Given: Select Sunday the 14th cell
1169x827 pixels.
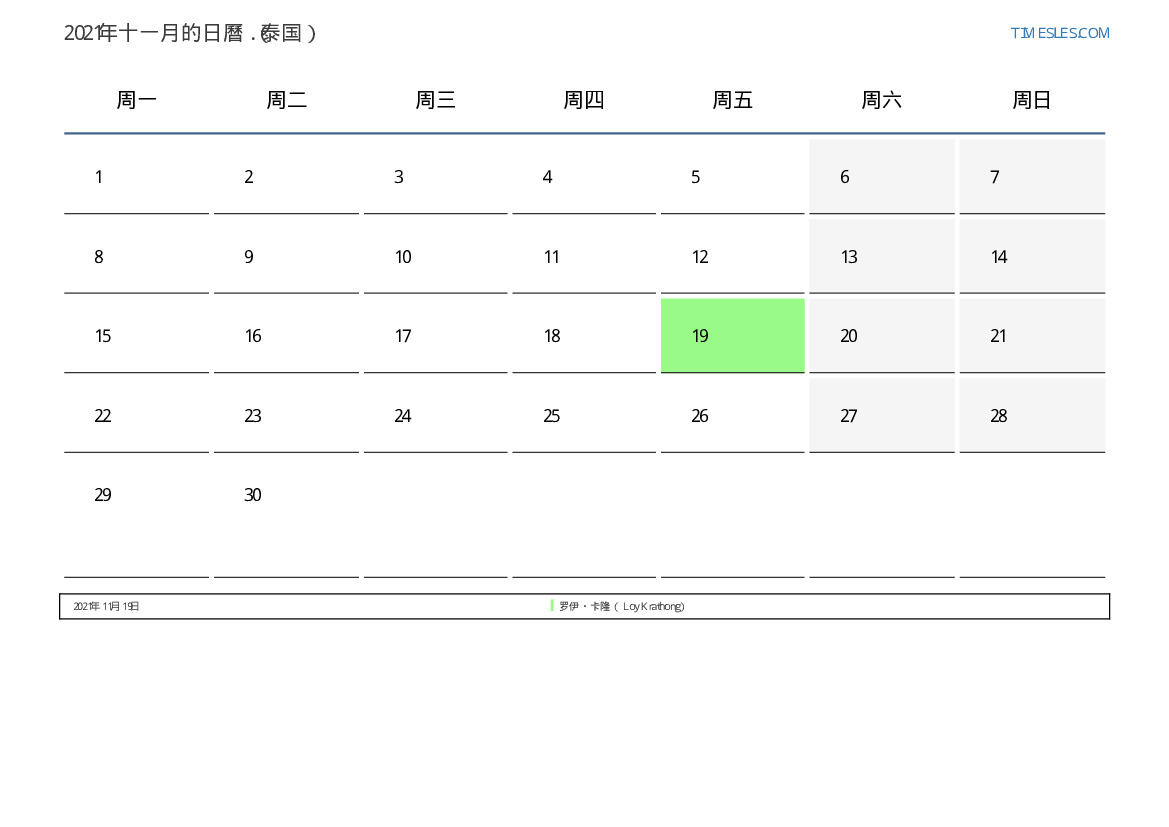Looking at the screenshot, I should (1032, 257).
